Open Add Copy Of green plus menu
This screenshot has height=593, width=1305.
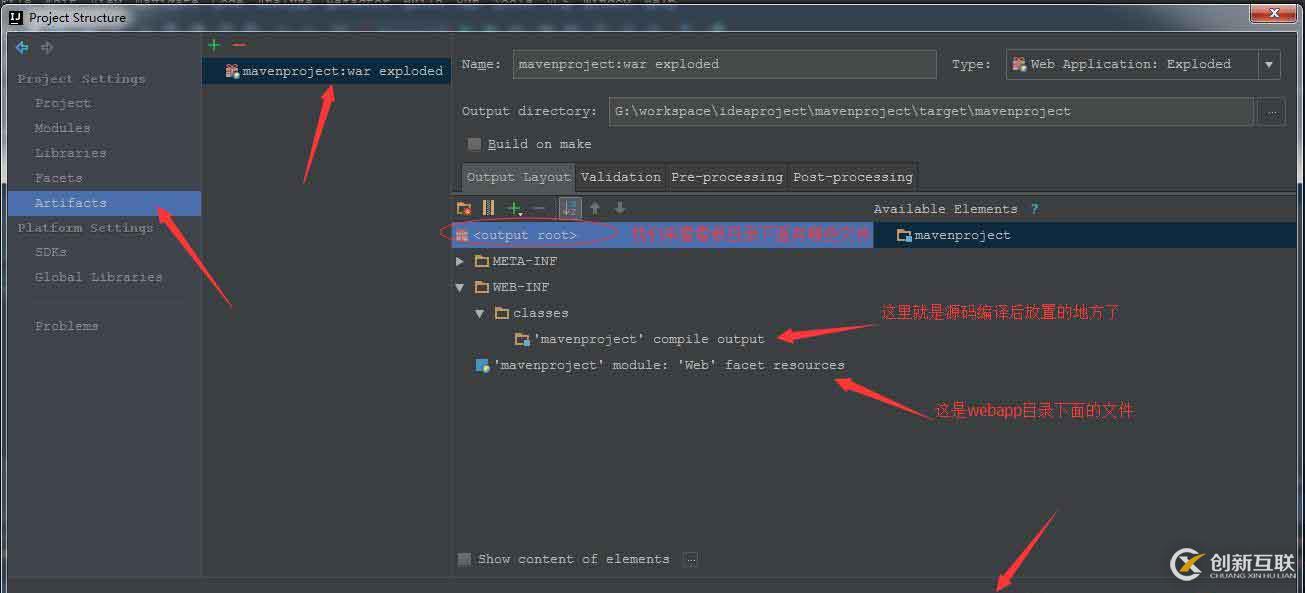[514, 208]
